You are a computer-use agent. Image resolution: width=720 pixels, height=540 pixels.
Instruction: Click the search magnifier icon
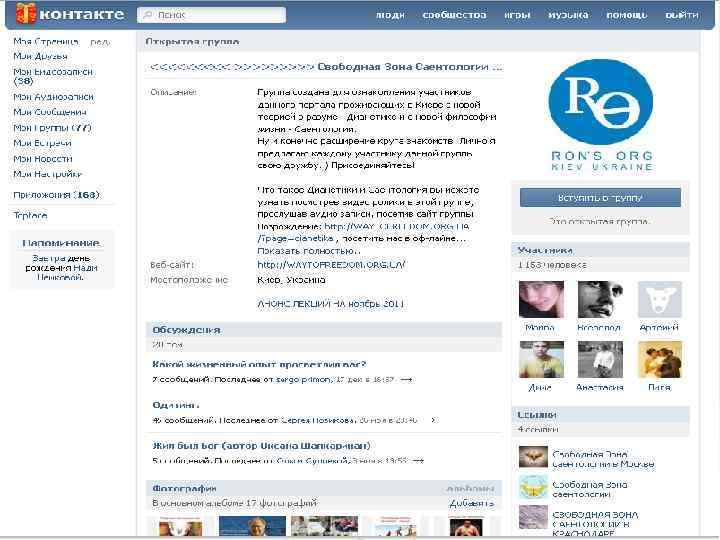pyautogui.click(x=148, y=15)
